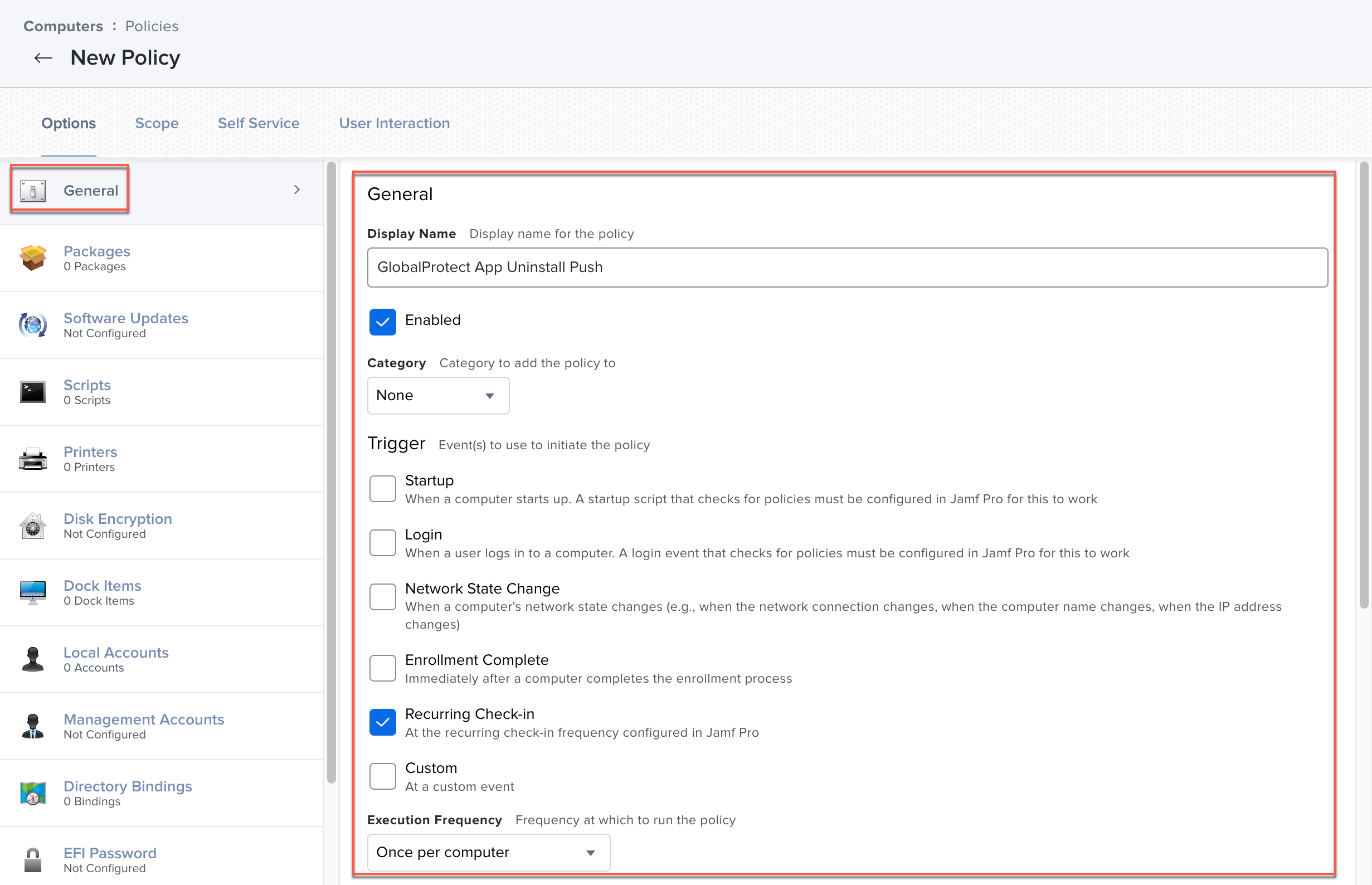Screen dimensions: 1372x885
Task: Check the Custom trigger checkbox
Action: point(383,776)
